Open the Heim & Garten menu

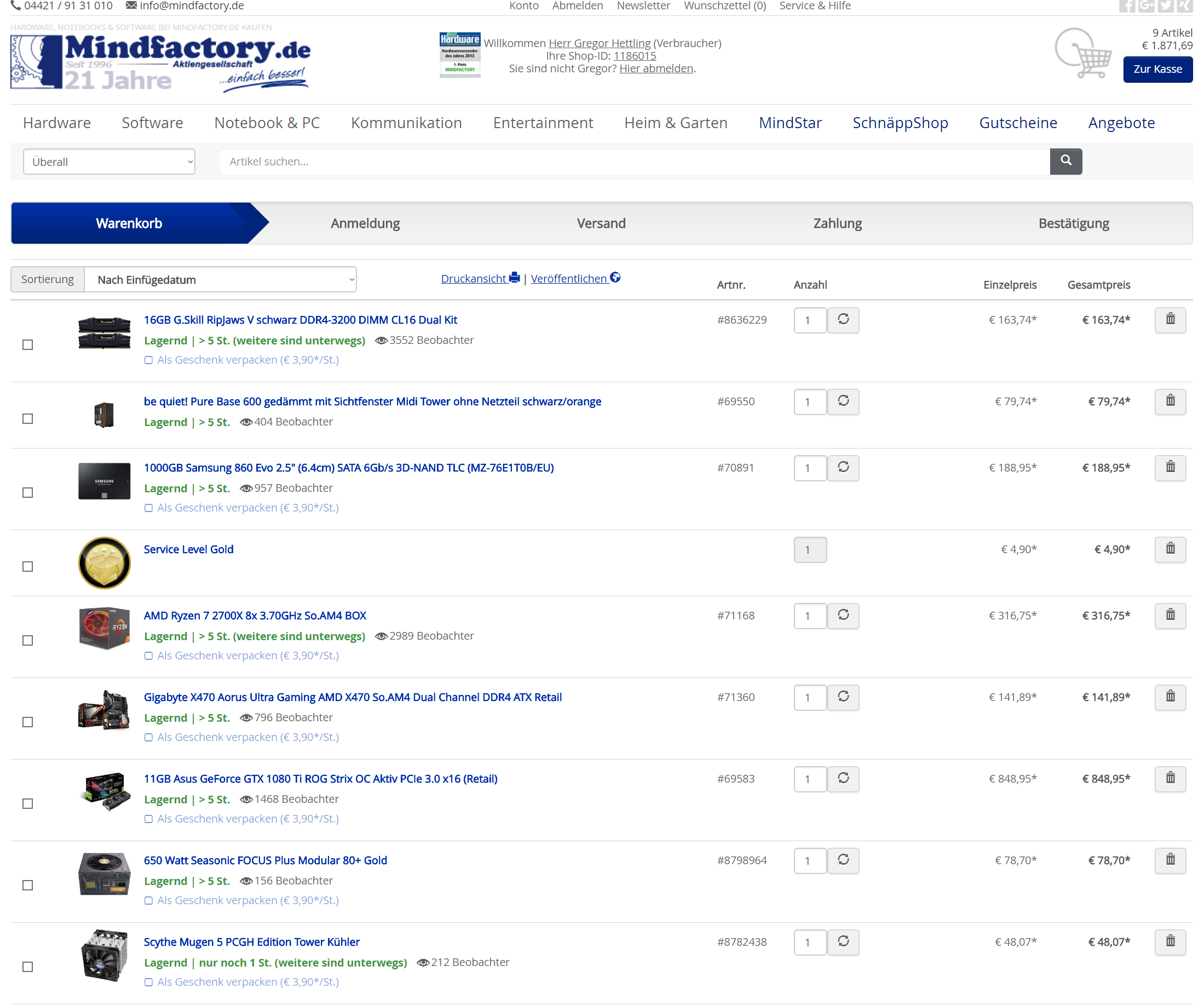pyautogui.click(x=676, y=123)
